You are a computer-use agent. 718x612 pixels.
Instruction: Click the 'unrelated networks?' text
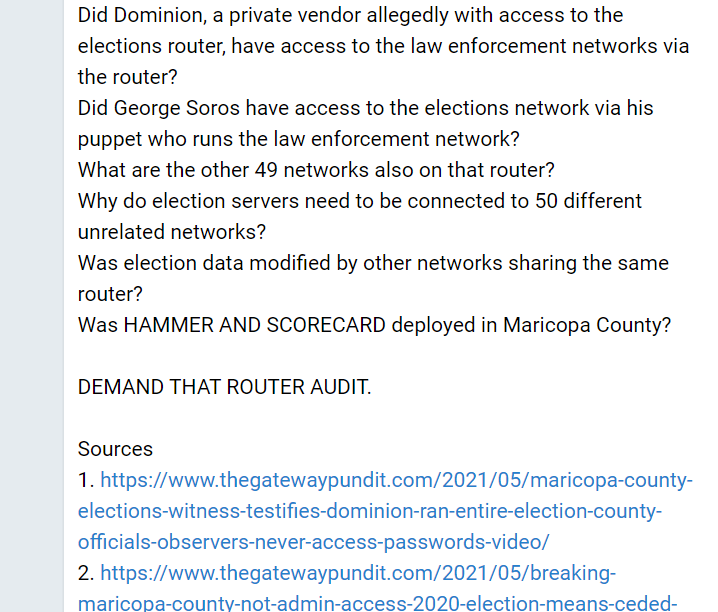tap(172, 232)
